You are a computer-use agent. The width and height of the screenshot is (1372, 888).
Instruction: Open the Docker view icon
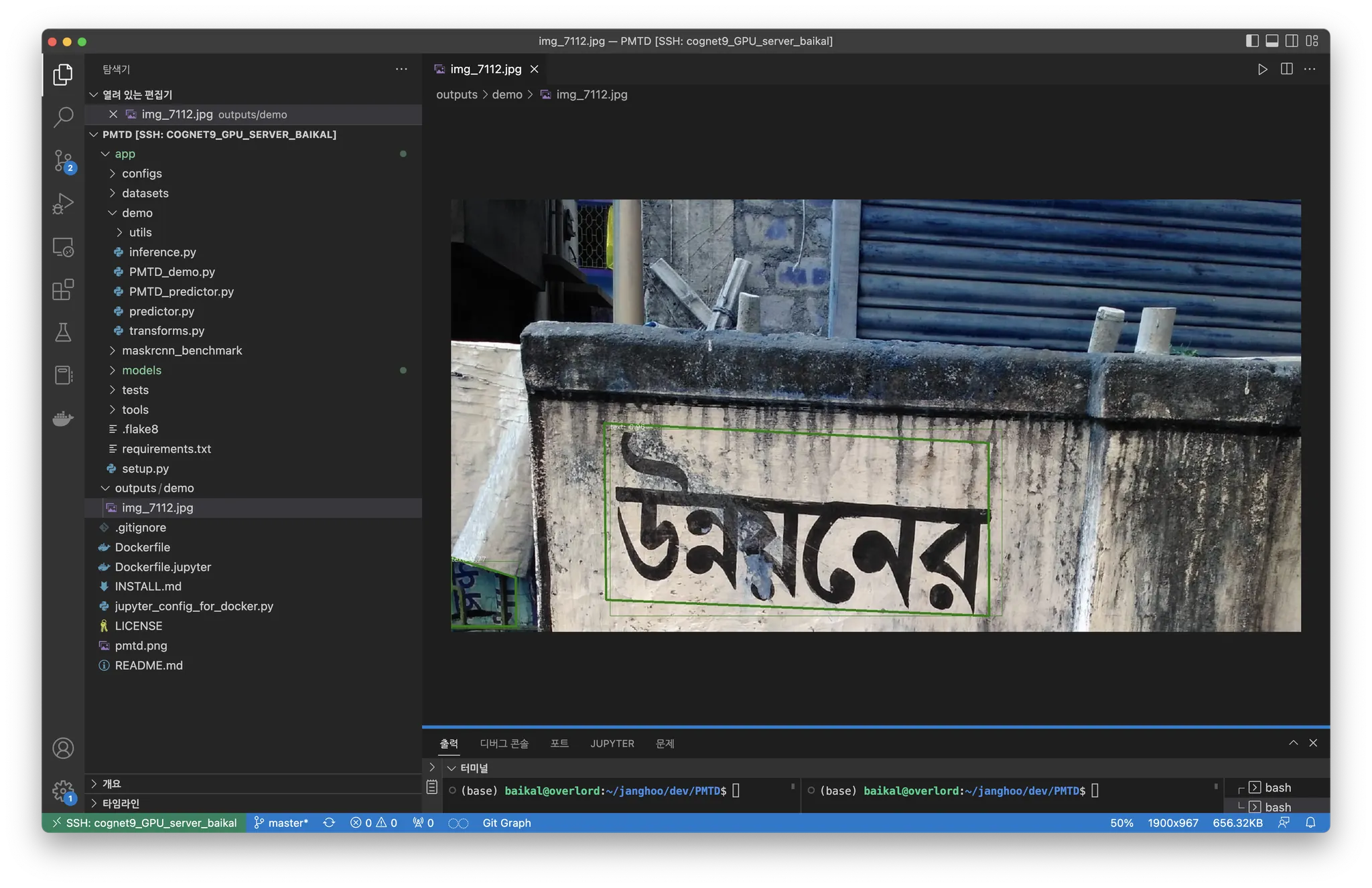[x=63, y=419]
